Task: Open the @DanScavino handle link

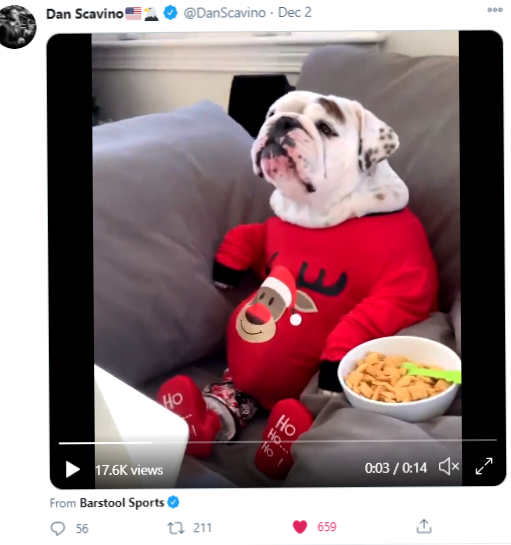Action: 225,13
